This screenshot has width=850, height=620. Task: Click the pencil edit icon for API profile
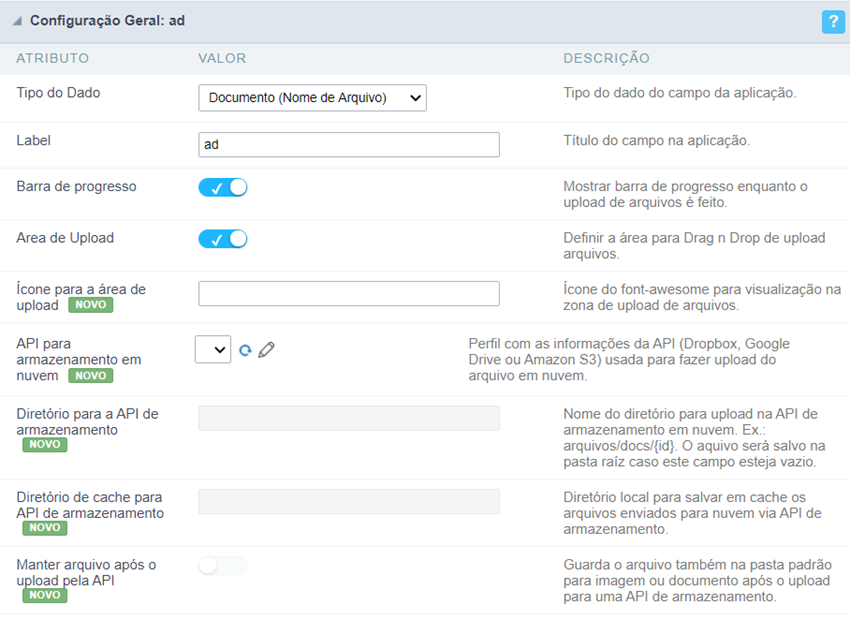[266, 350]
